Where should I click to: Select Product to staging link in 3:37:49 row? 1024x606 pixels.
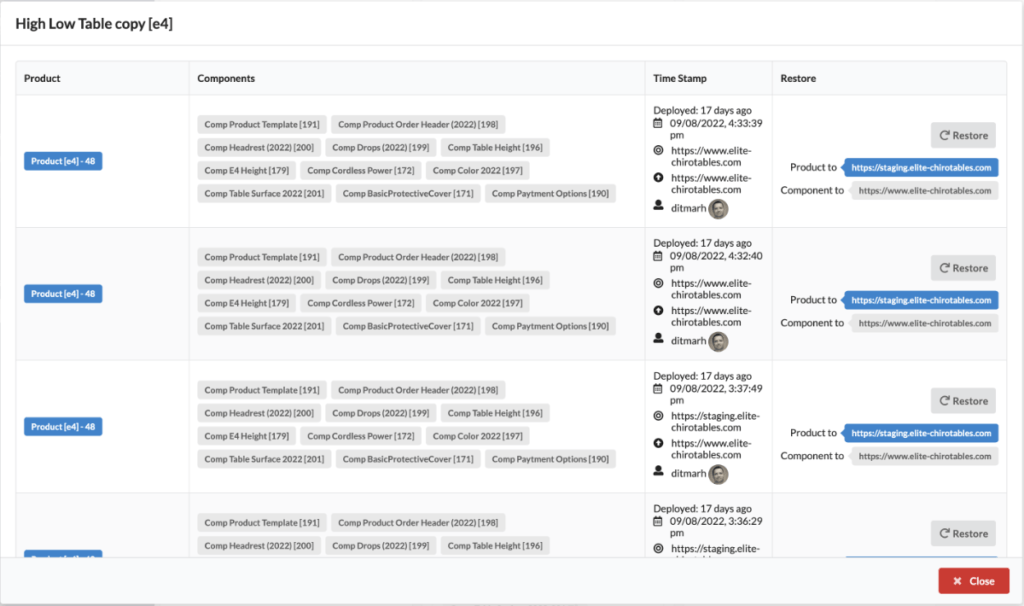click(921, 433)
